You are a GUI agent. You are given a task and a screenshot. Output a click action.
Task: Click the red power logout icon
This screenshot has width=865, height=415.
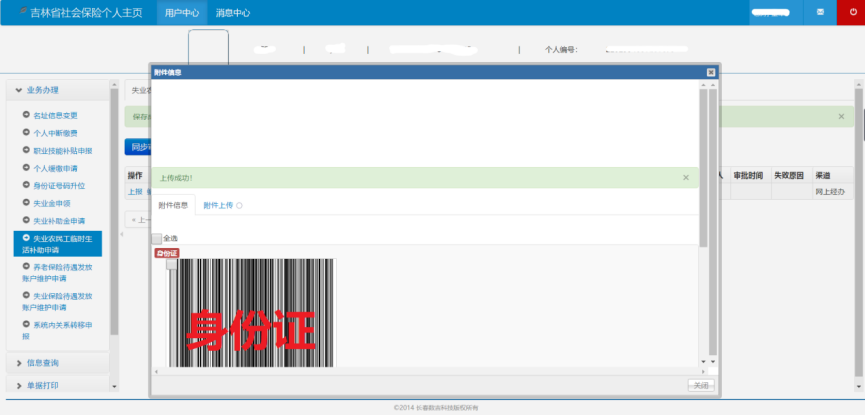(x=851, y=12)
